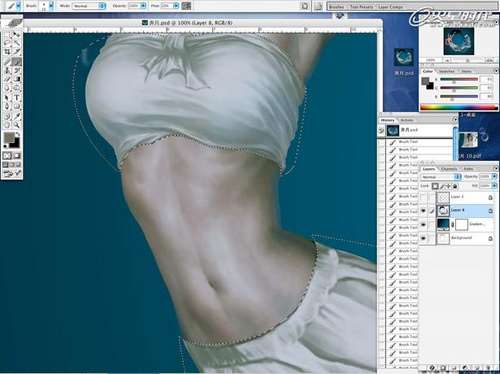The height and width of the screenshot is (374, 500).
Task: Click the Color panel foreground color swatch
Action: pos(425,81)
